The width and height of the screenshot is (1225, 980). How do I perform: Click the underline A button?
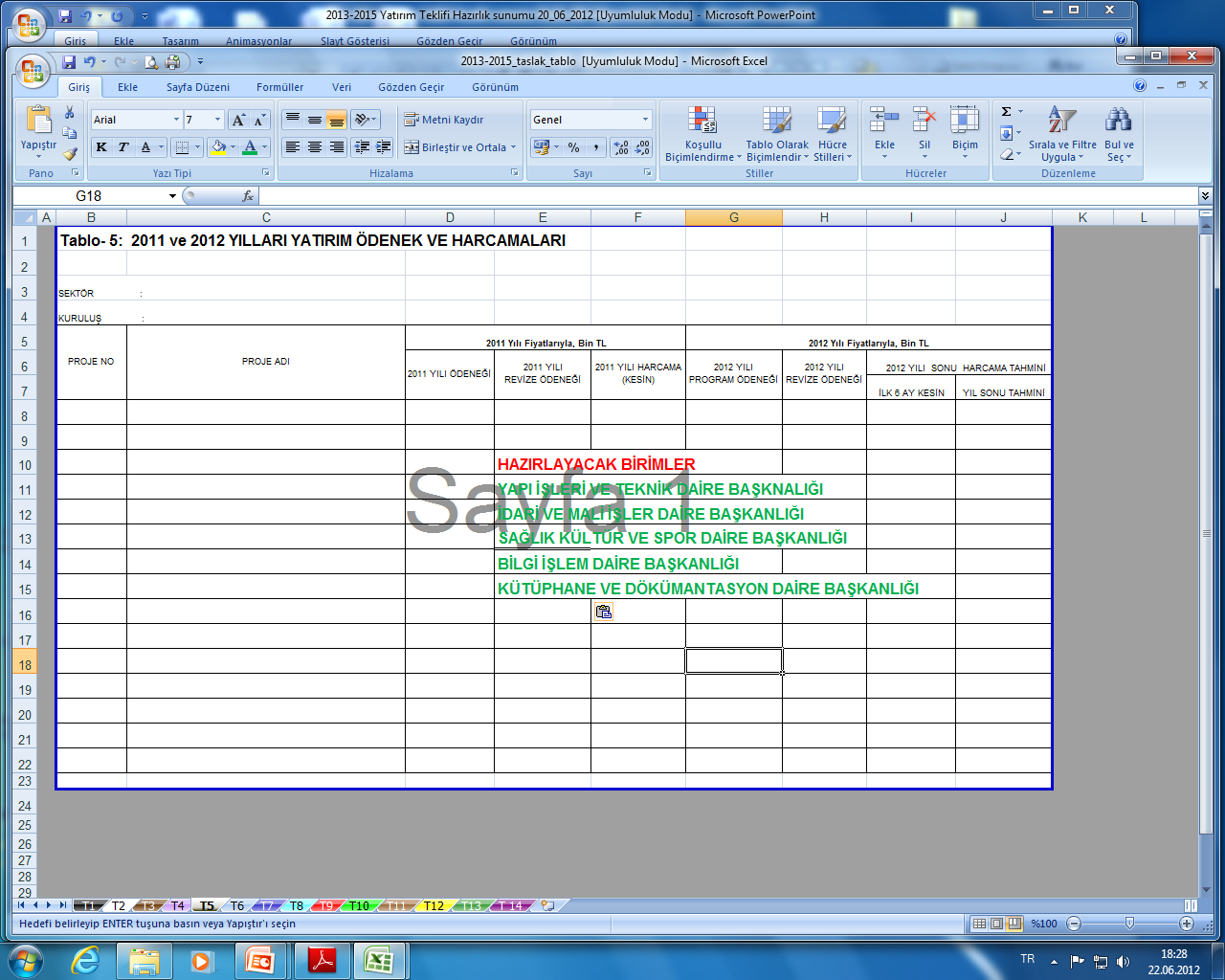pos(145,147)
